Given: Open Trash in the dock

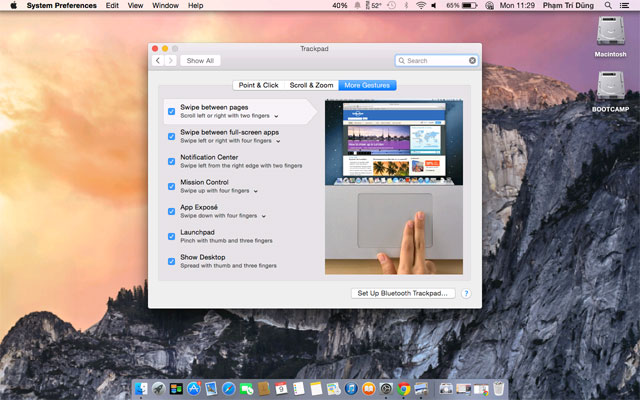Looking at the screenshot, I should pyautogui.click(x=499, y=389).
